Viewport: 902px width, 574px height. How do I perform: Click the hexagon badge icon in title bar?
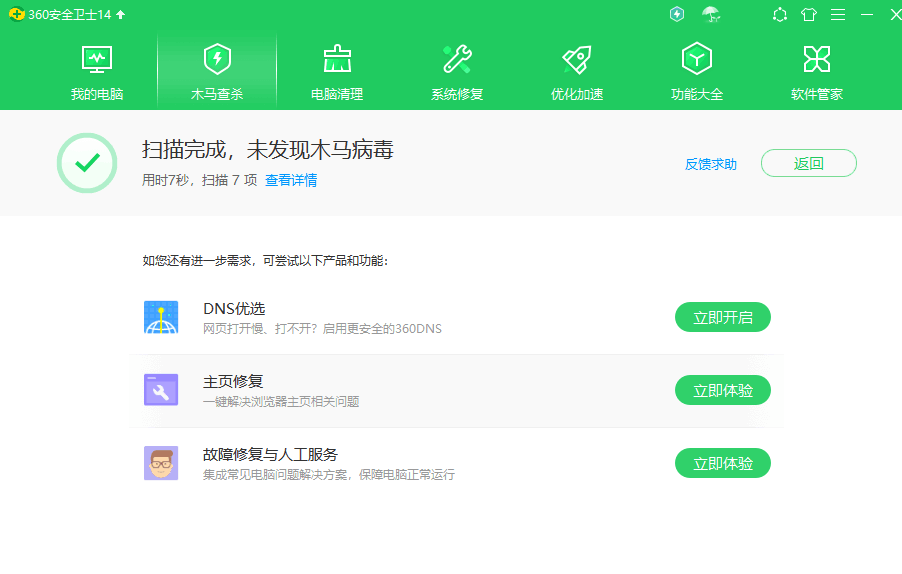coord(780,14)
